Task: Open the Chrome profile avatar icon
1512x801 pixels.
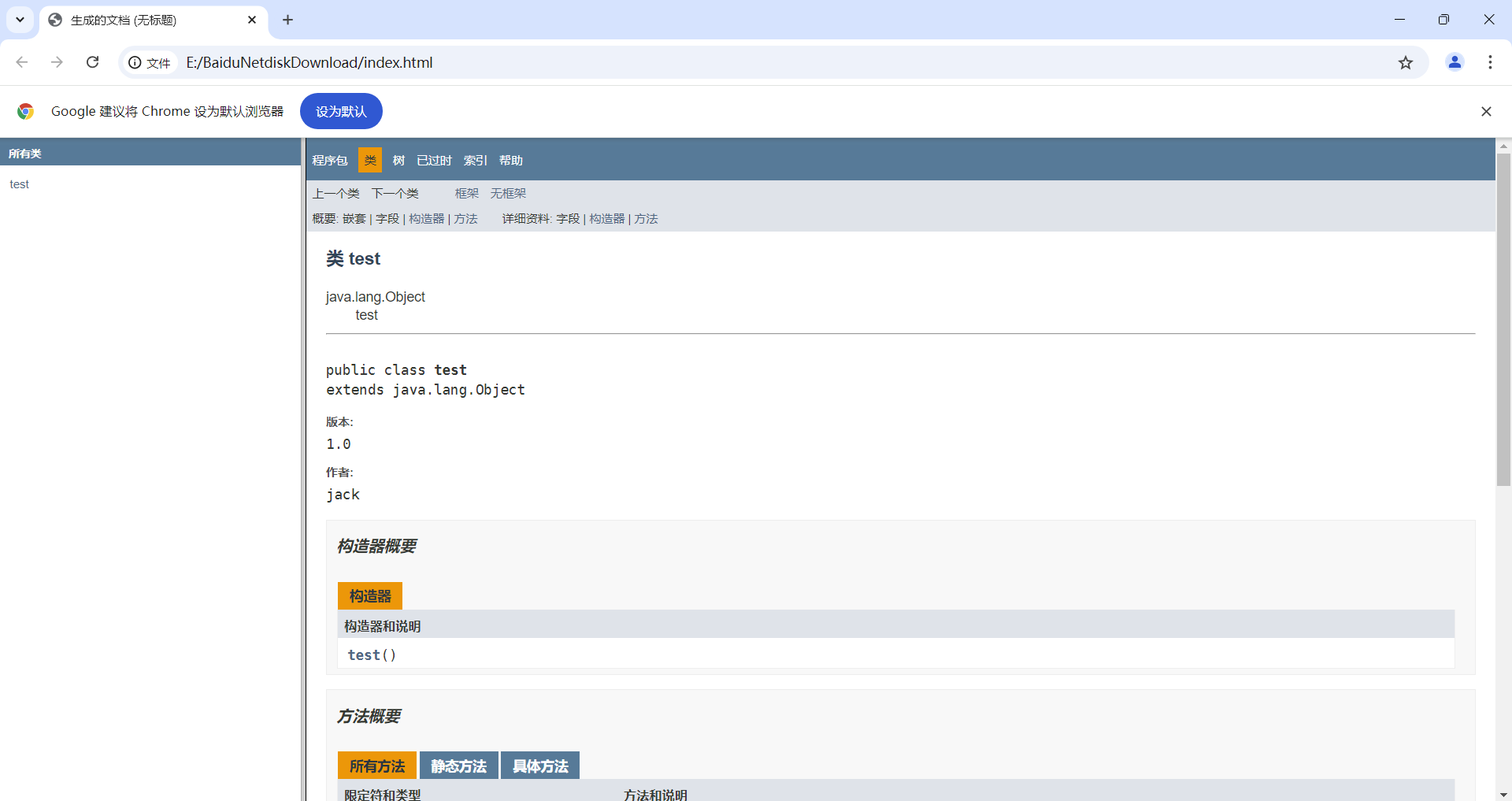Action: click(x=1455, y=62)
